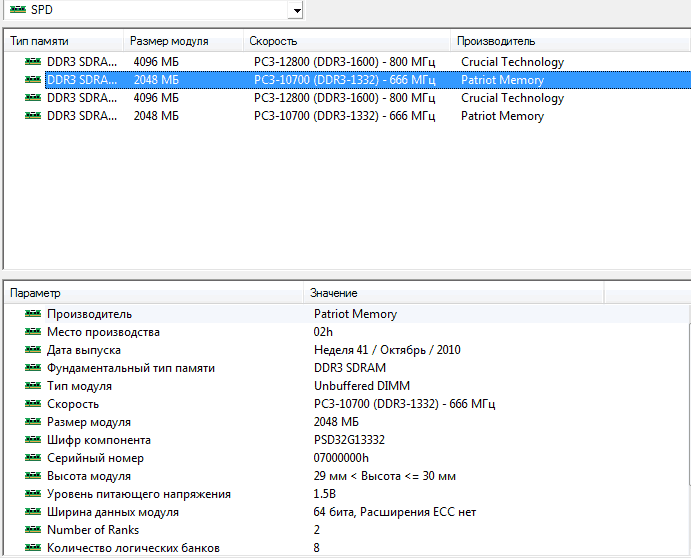Click icon beside Производитель parameter
The image size is (691, 558).
tap(33, 313)
